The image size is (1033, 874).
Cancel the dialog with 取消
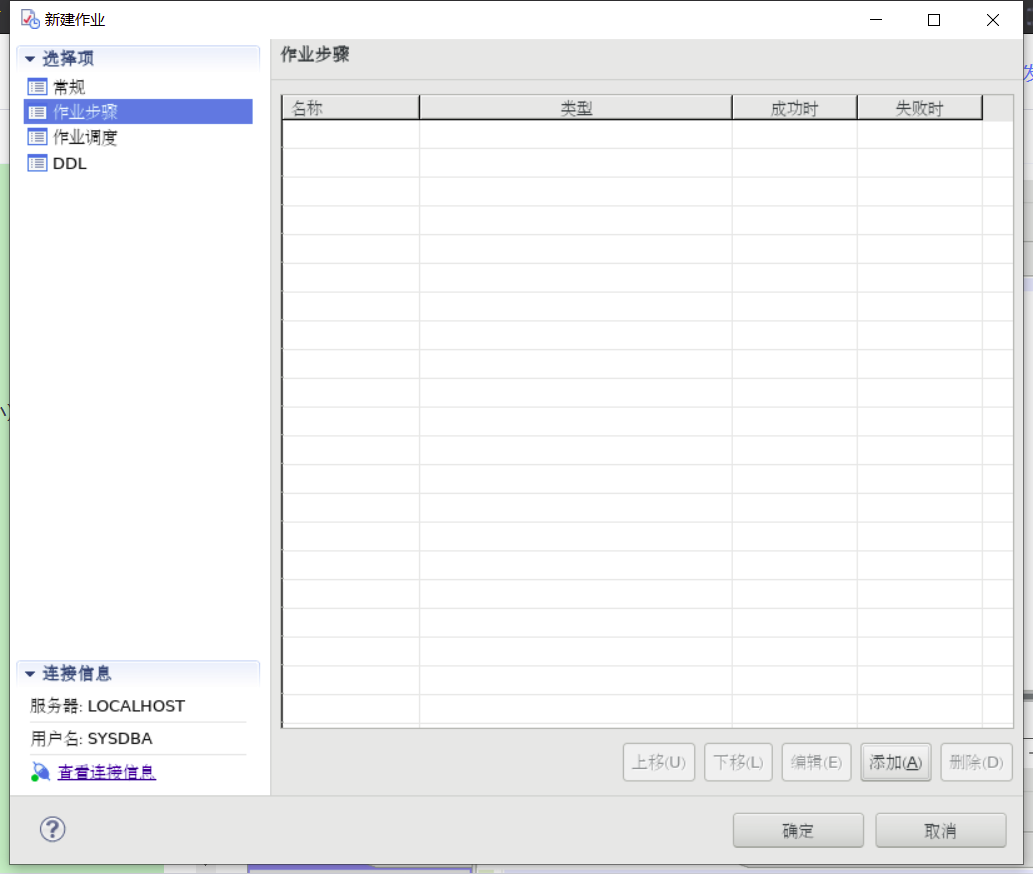click(x=940, y=829)
